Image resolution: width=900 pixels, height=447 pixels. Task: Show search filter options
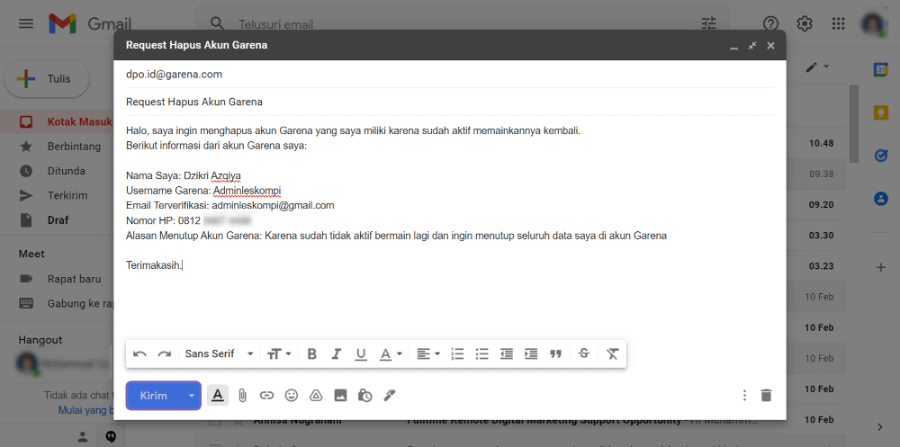pyautogui.click(x=709, y=24)
